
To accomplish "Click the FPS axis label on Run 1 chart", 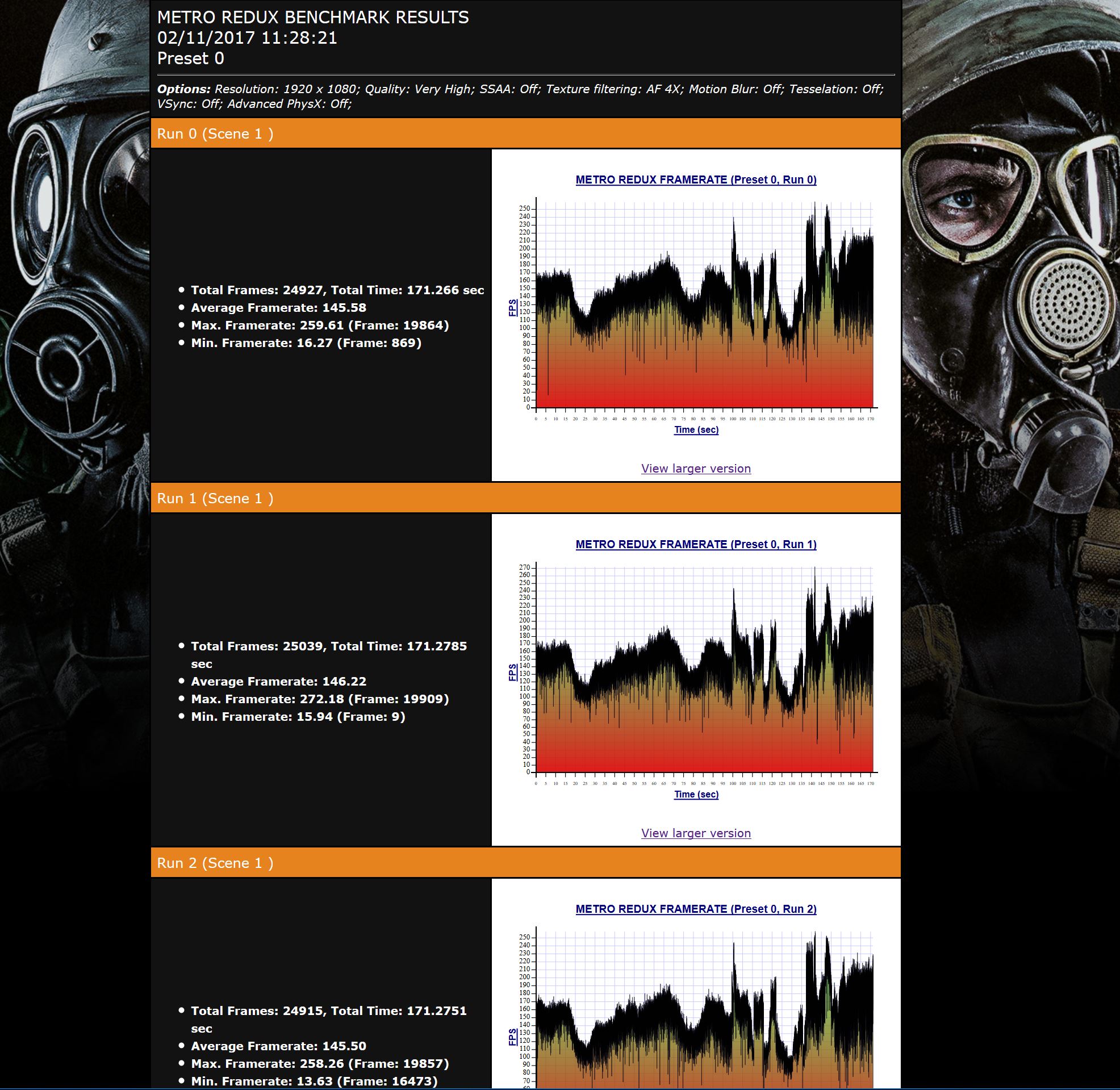I will pyautogui.click(x=512, y=673).
